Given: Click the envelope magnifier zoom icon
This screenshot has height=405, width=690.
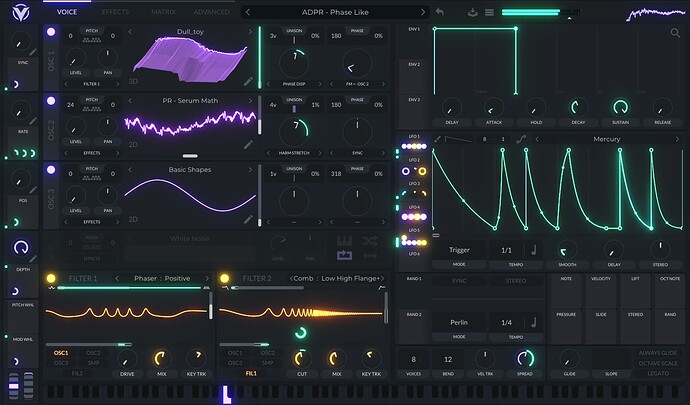Looking at the screenshot, I should [x=675, y=33].
